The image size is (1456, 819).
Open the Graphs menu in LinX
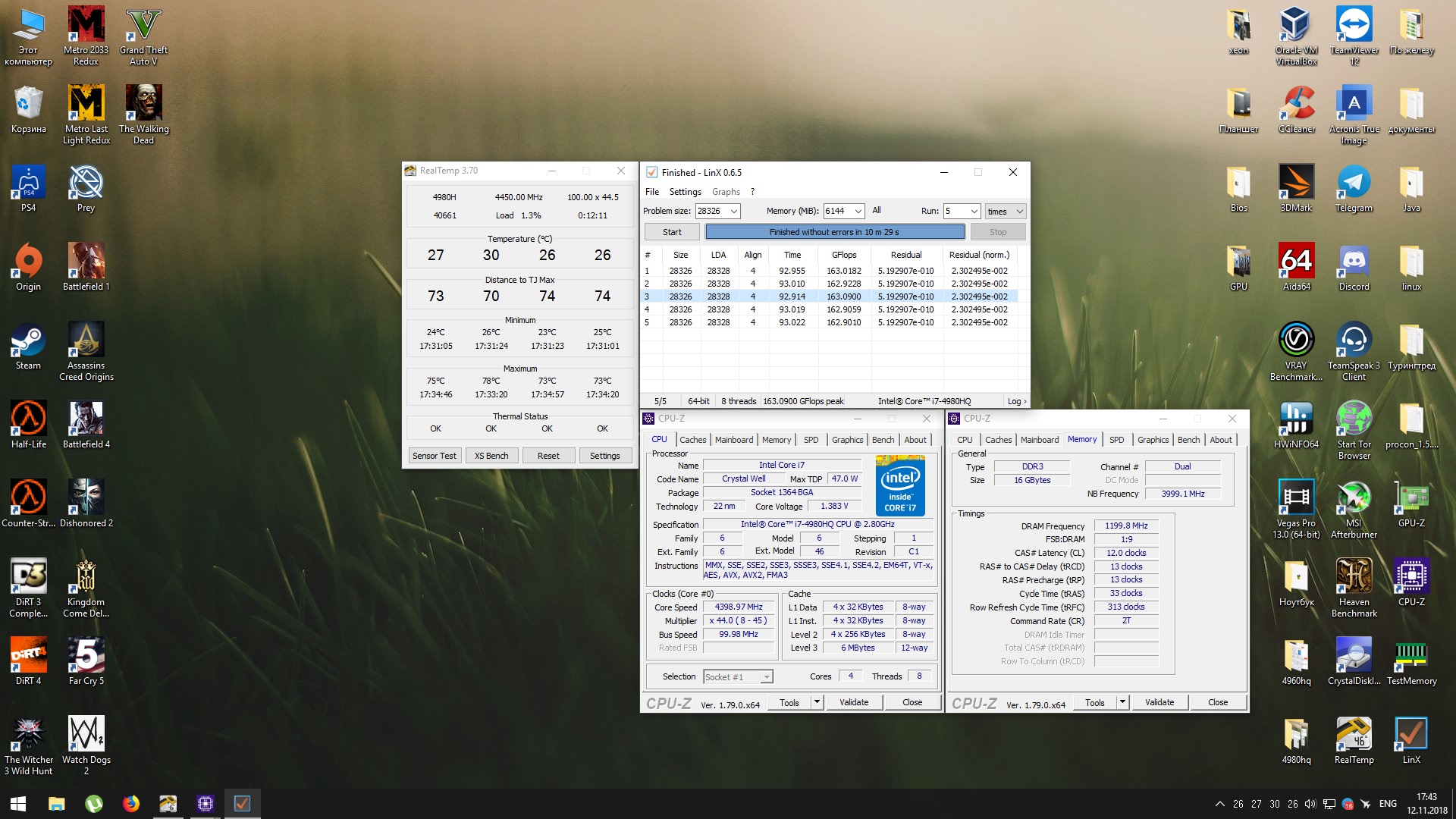tap(725, 192)
